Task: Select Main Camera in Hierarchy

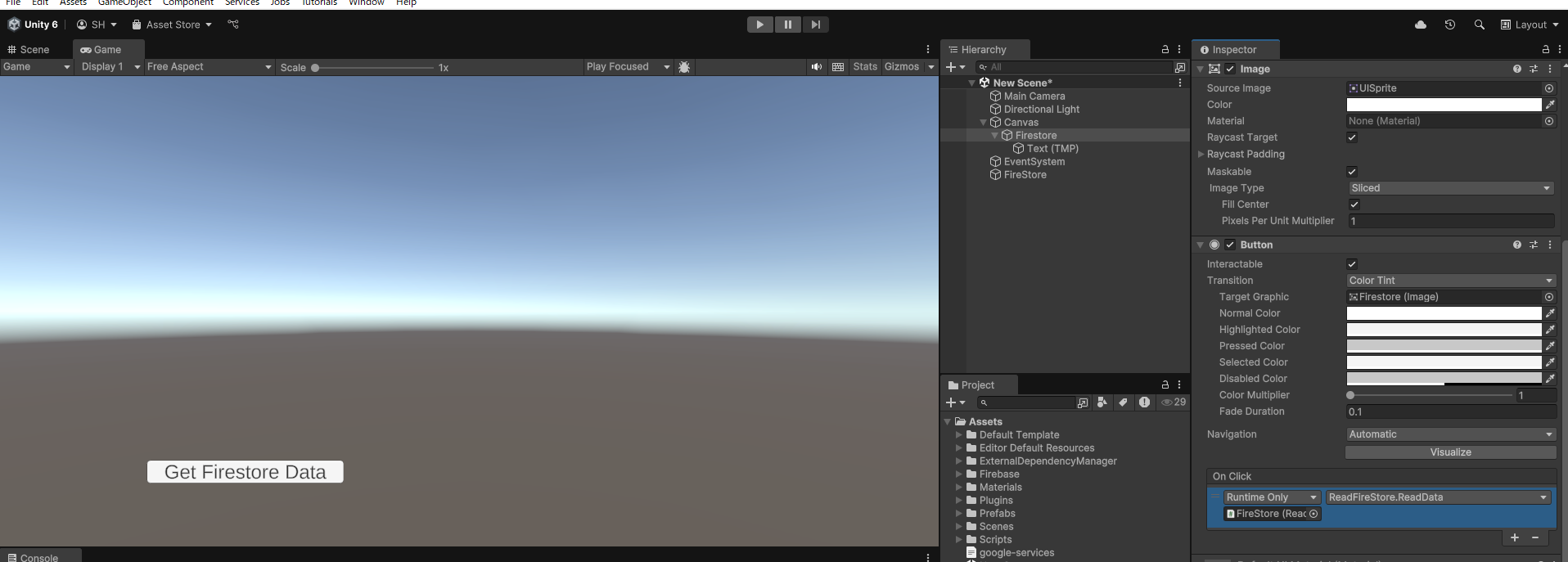Action: pos(1034,97)
